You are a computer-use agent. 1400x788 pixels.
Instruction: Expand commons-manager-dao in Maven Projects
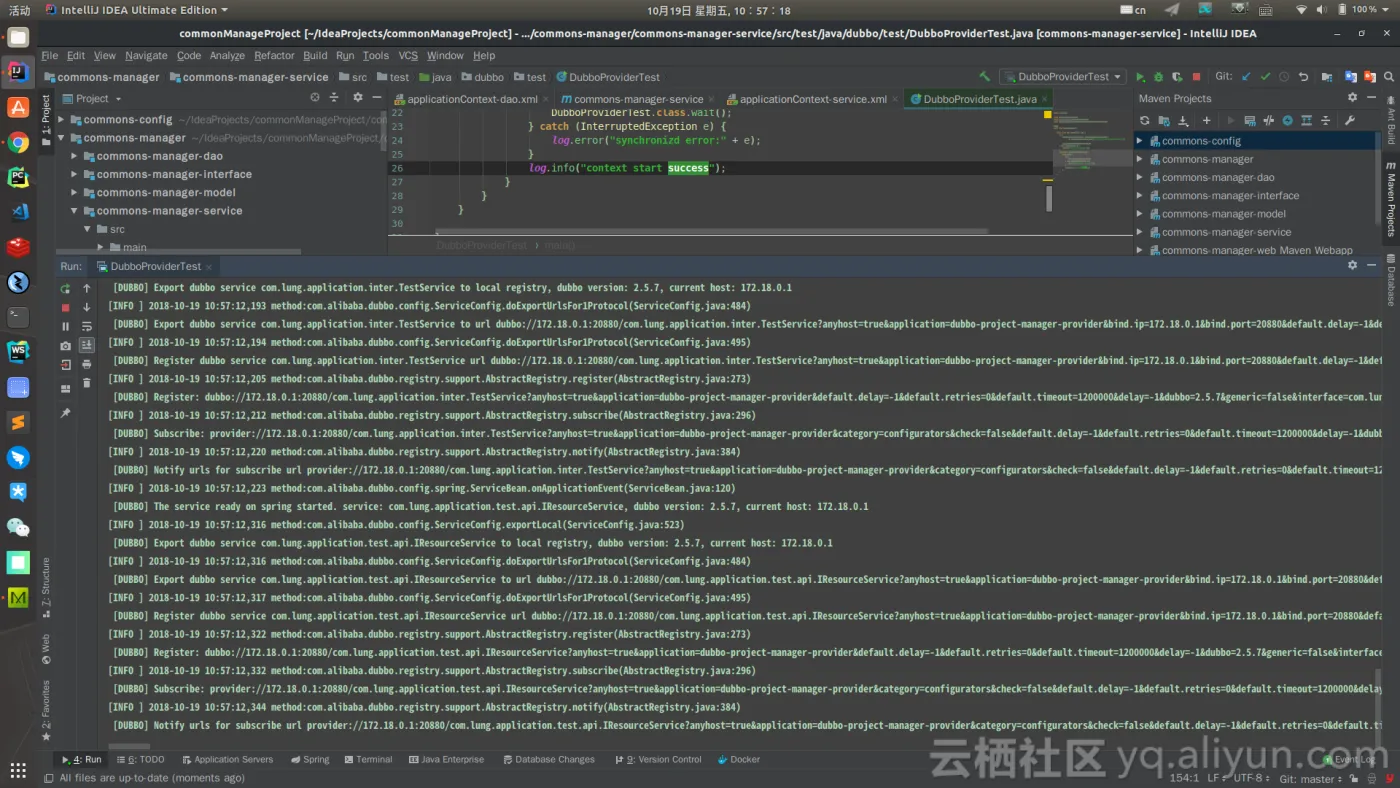(1139, 178)
